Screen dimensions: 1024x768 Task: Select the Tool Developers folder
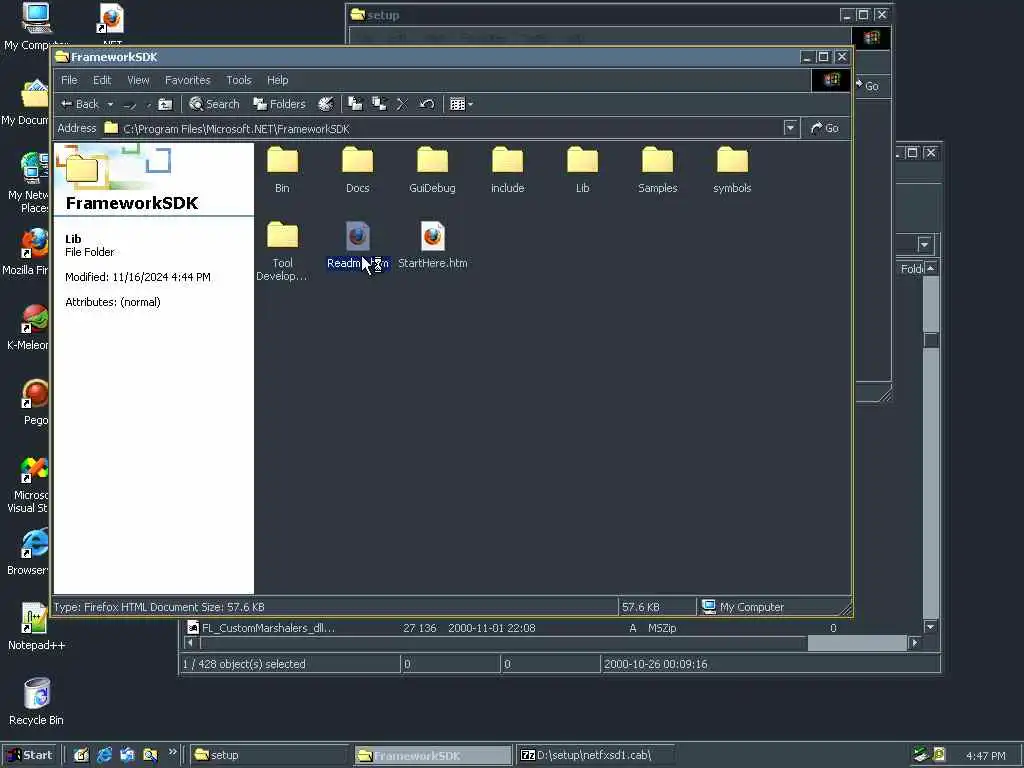click(x=282, y=251)
